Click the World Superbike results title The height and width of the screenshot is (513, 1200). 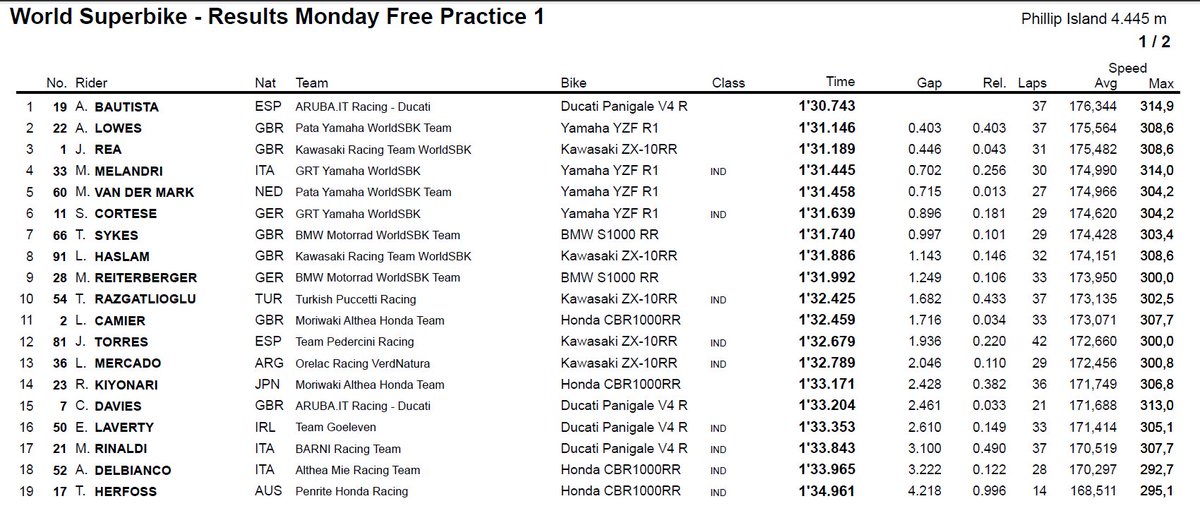tap(276, 18)
